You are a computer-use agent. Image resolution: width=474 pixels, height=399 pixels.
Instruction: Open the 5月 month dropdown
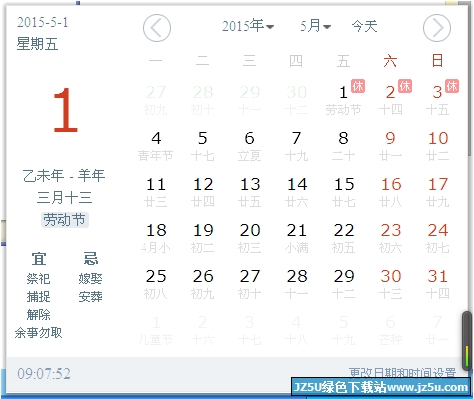point(315,26)
